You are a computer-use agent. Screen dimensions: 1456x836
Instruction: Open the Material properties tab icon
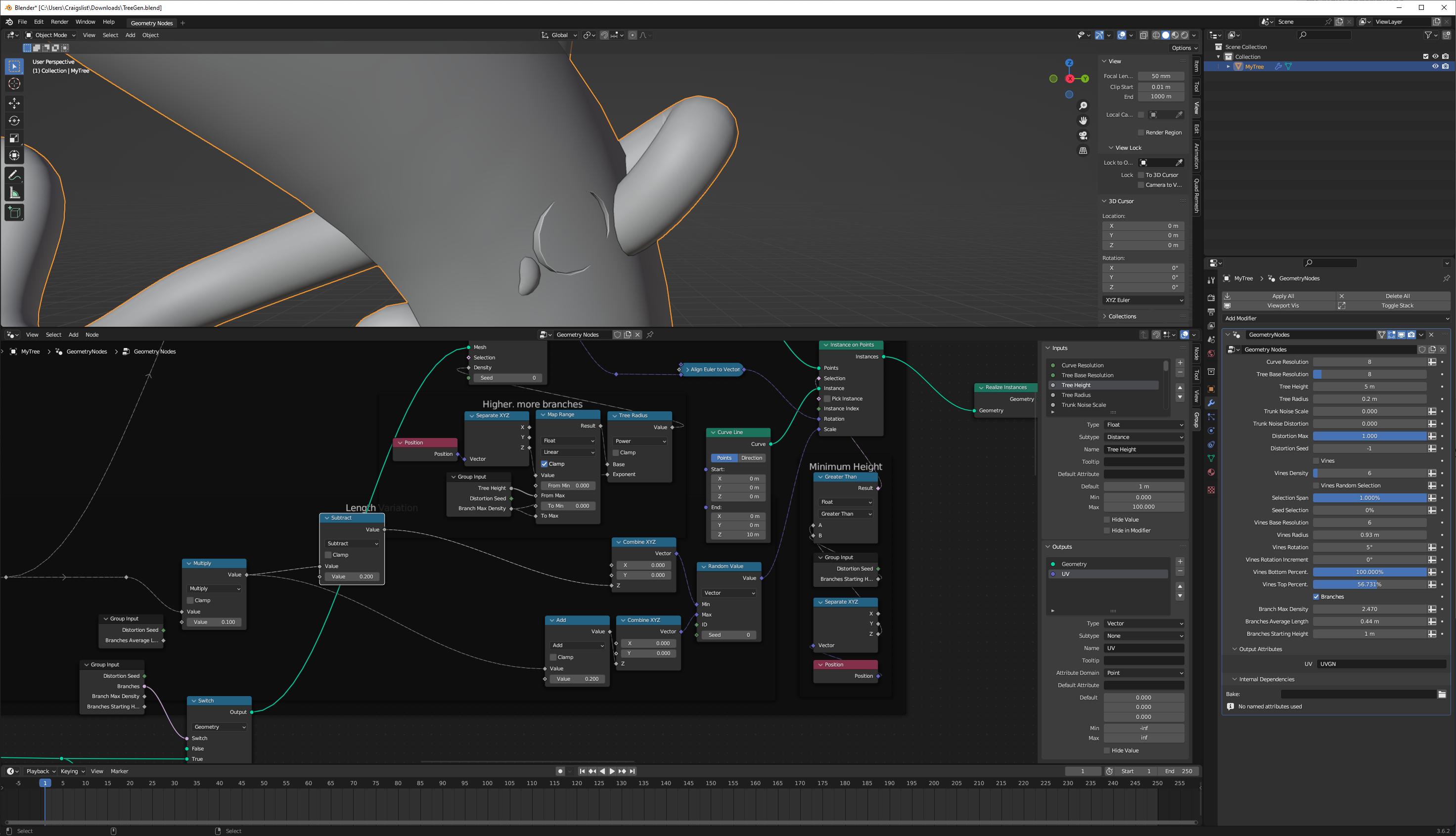(x=1211, y=472)
